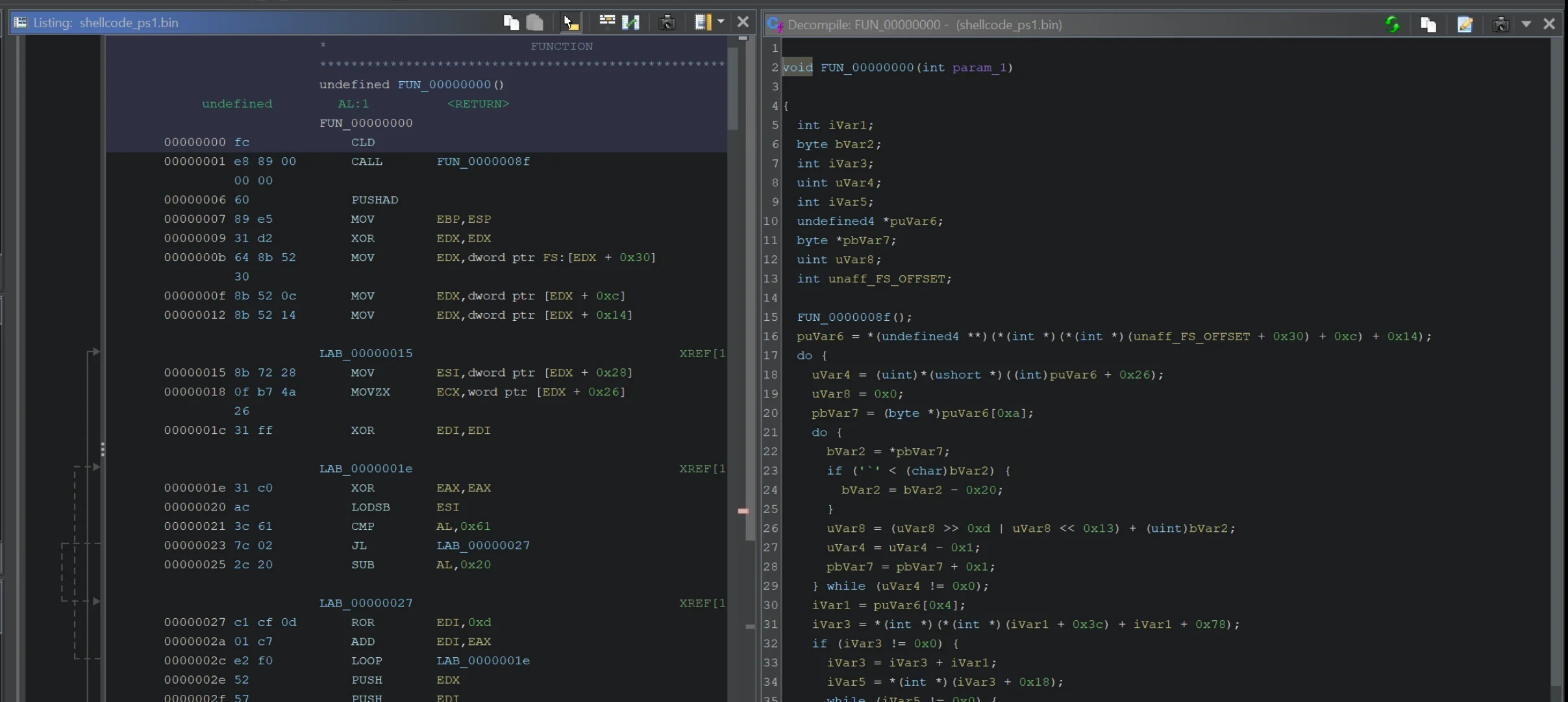1568x702 pixels.
Task: Select address 00000000 in the listing
Action: 194,142
